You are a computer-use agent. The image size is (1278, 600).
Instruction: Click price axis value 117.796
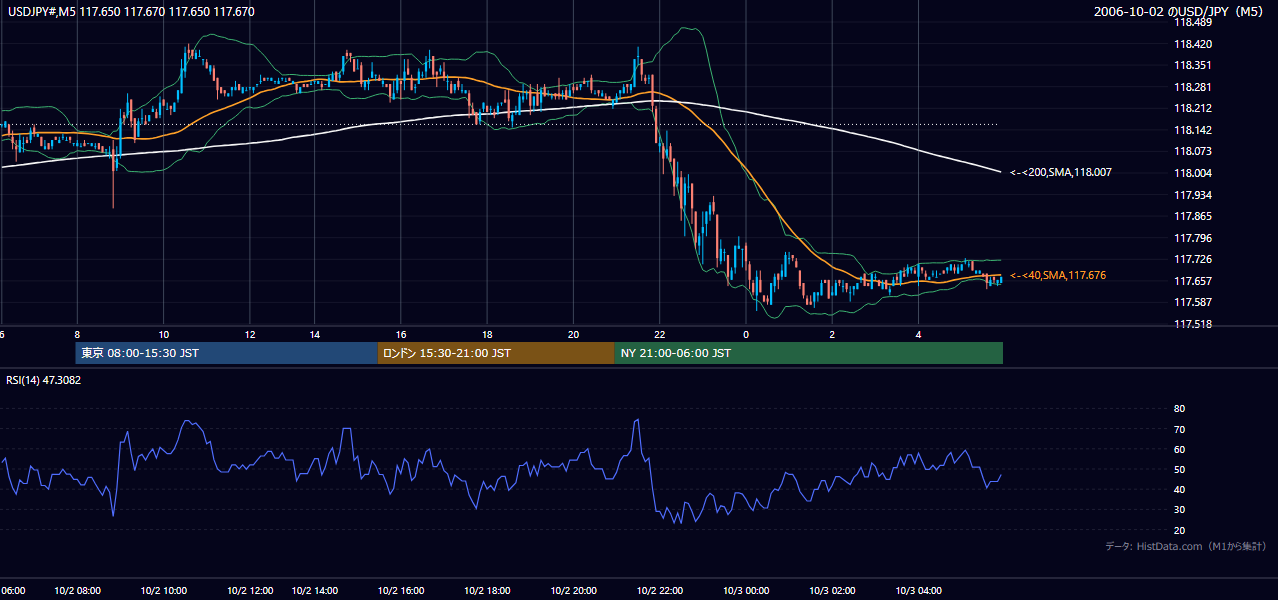tap(1192, 238)
